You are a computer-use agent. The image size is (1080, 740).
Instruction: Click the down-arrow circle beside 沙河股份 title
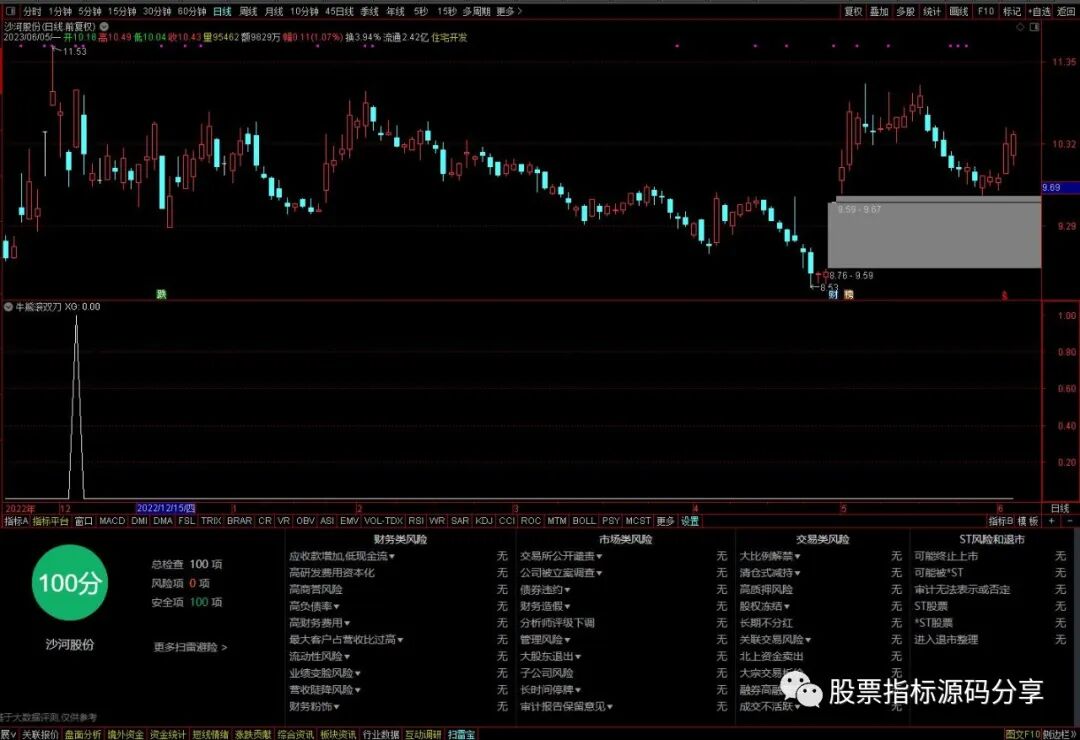tap(104, 26)
